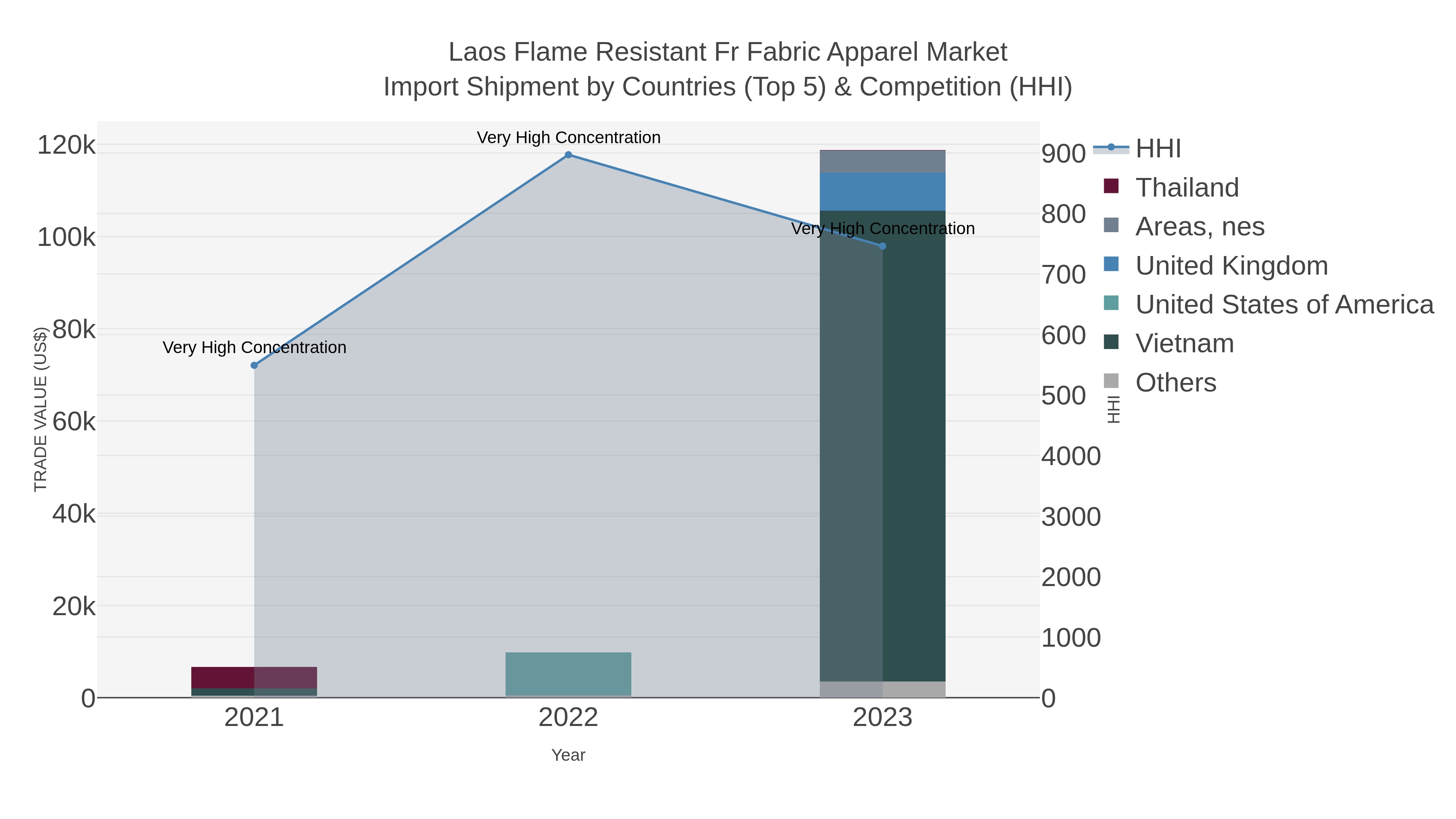1456x819 pixels.
Task: Click the vertical HHI right axis title
Action: (x=1113, y=409)
